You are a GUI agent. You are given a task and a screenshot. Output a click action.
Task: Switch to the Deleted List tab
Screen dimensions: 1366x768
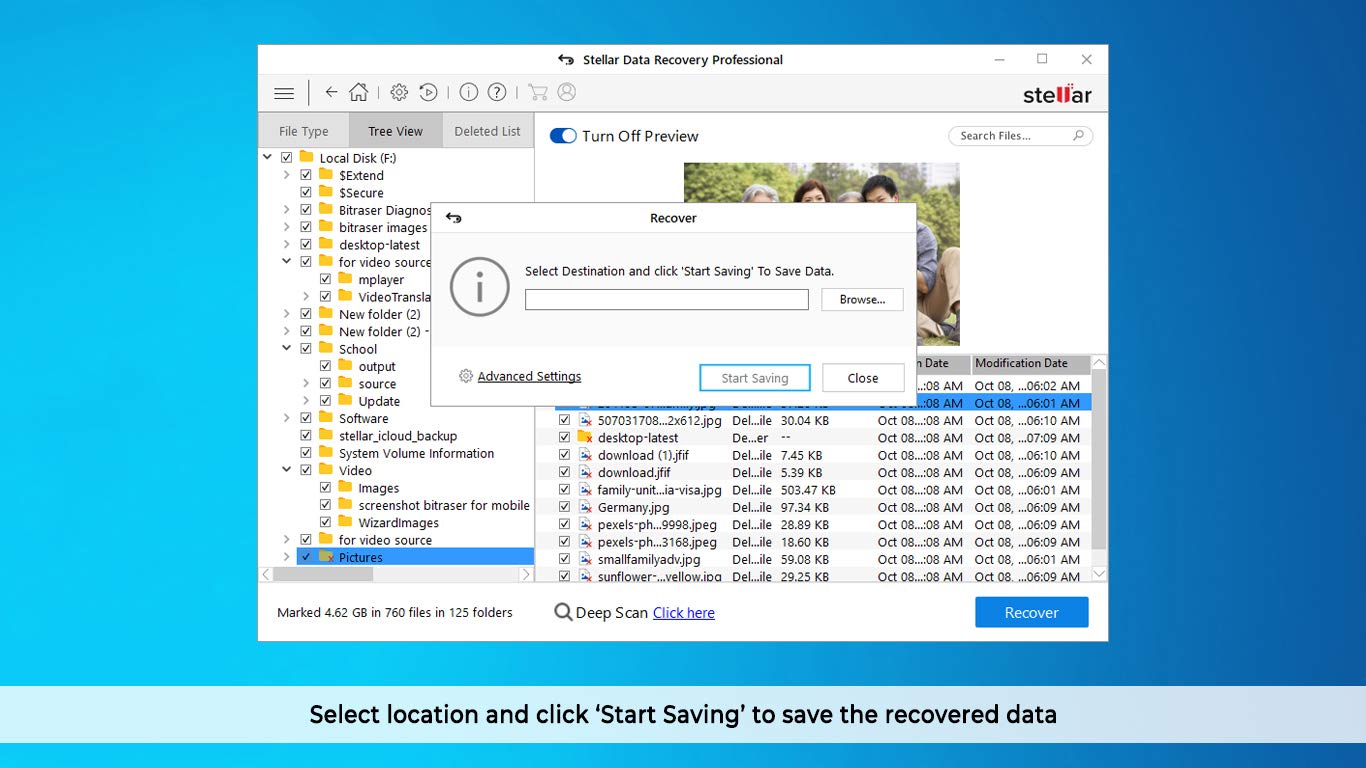coord(487,131)
